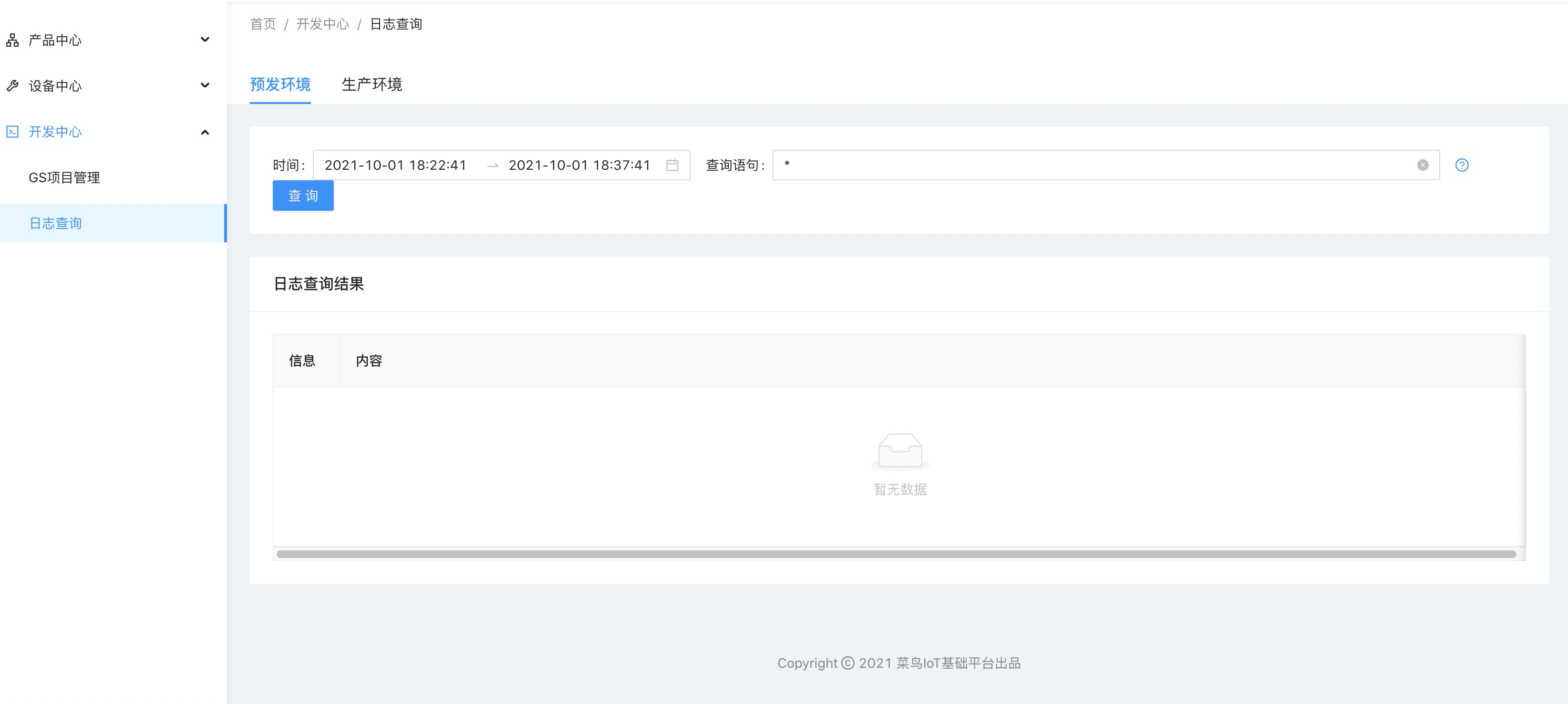Collapse the 开发中心 menu chevron
The width and height of the screenshot is (1568, 704).
[205, 132]
